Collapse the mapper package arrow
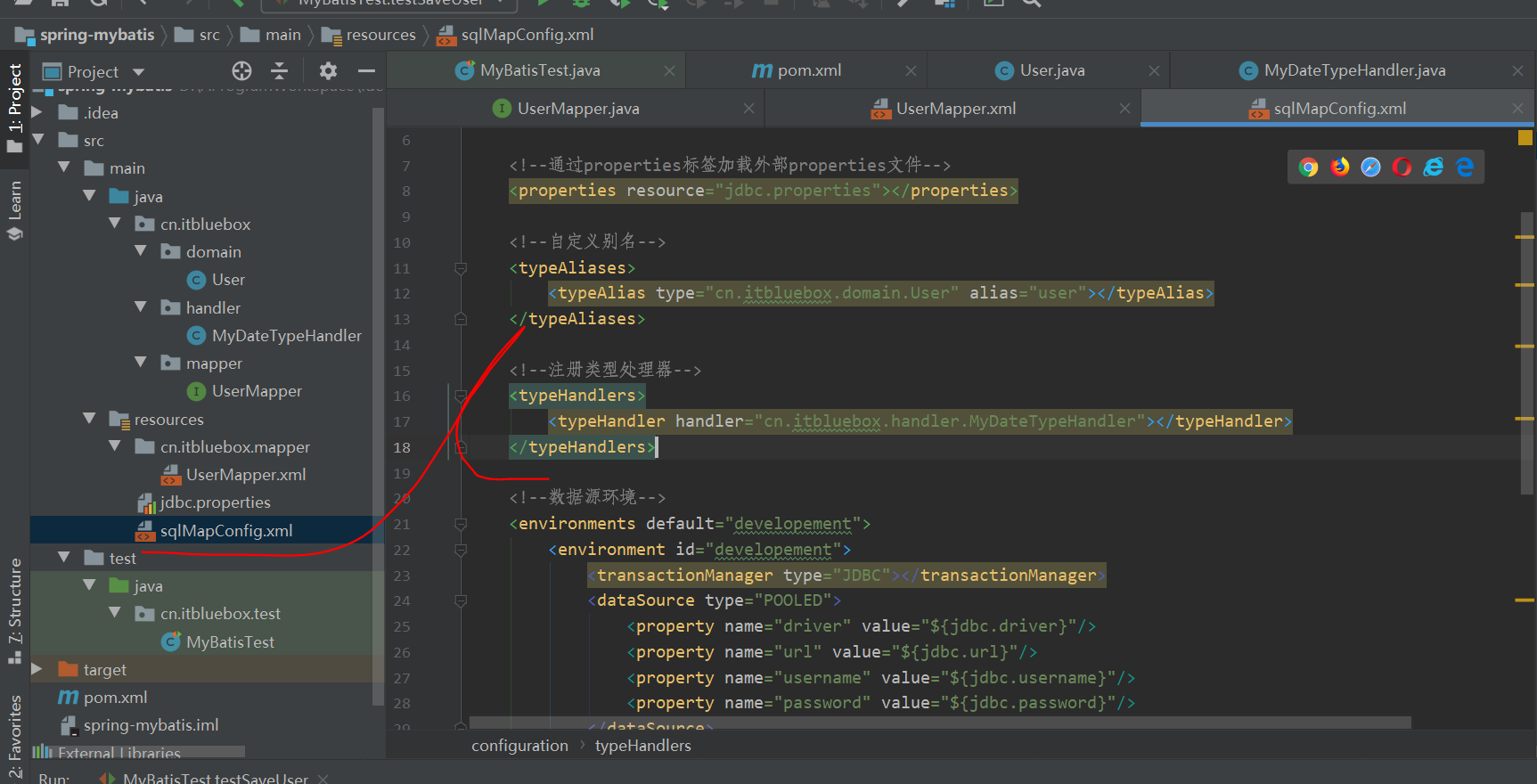The image size is (1537, 784). 141,363
